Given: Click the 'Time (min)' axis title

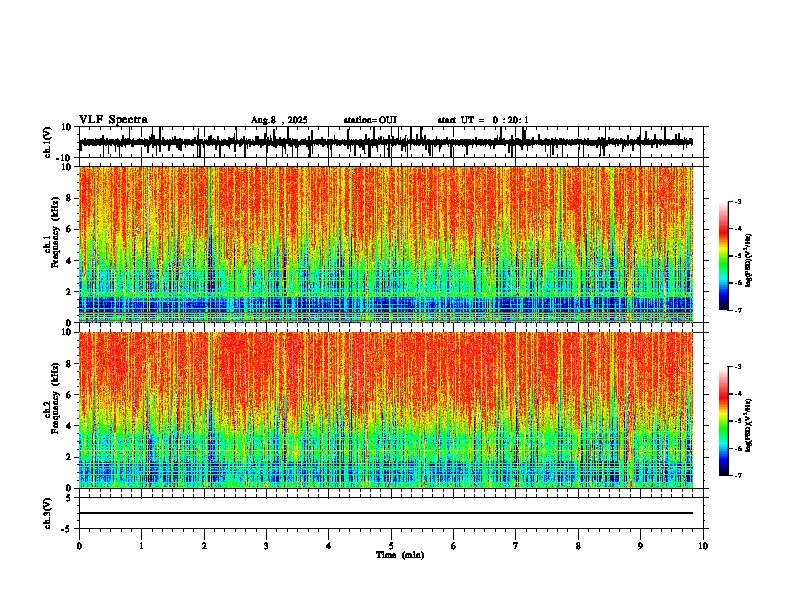Looking at the screenshot, I should pyautogui.click(x=400, y=555).
